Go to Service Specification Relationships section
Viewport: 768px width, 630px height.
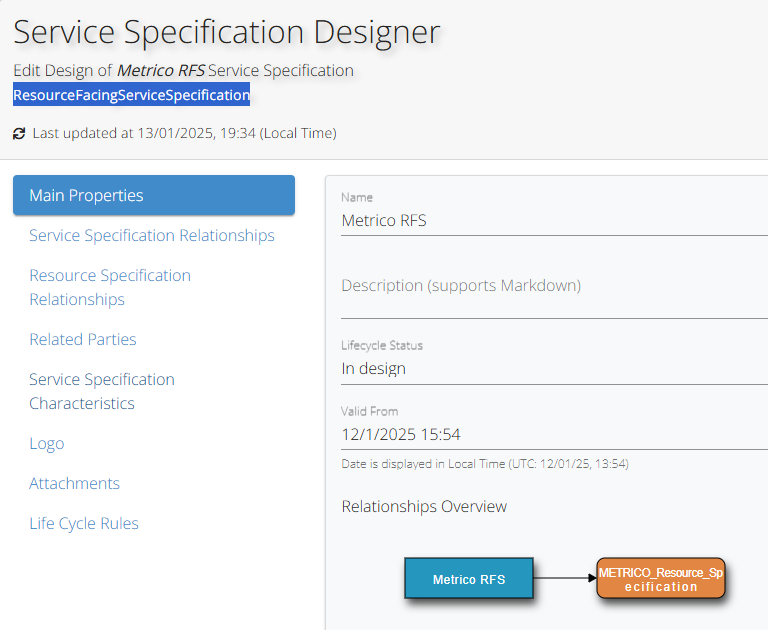point(152,235)
